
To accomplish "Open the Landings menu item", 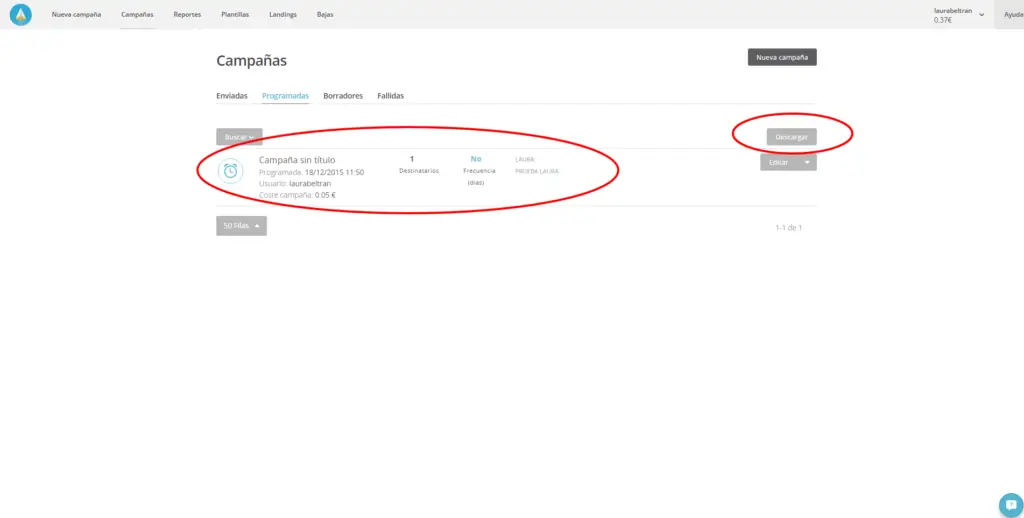I will click(283, 15).
